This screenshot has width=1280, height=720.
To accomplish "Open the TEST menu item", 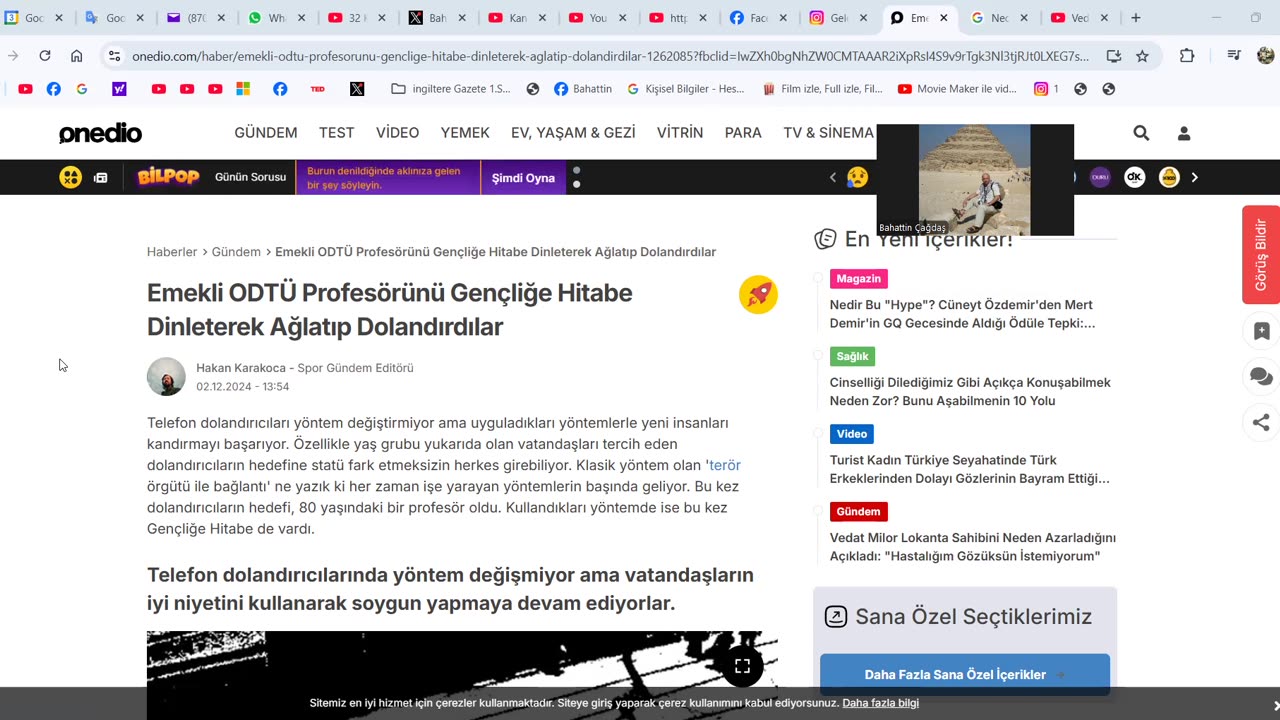I will click(337, 133).
